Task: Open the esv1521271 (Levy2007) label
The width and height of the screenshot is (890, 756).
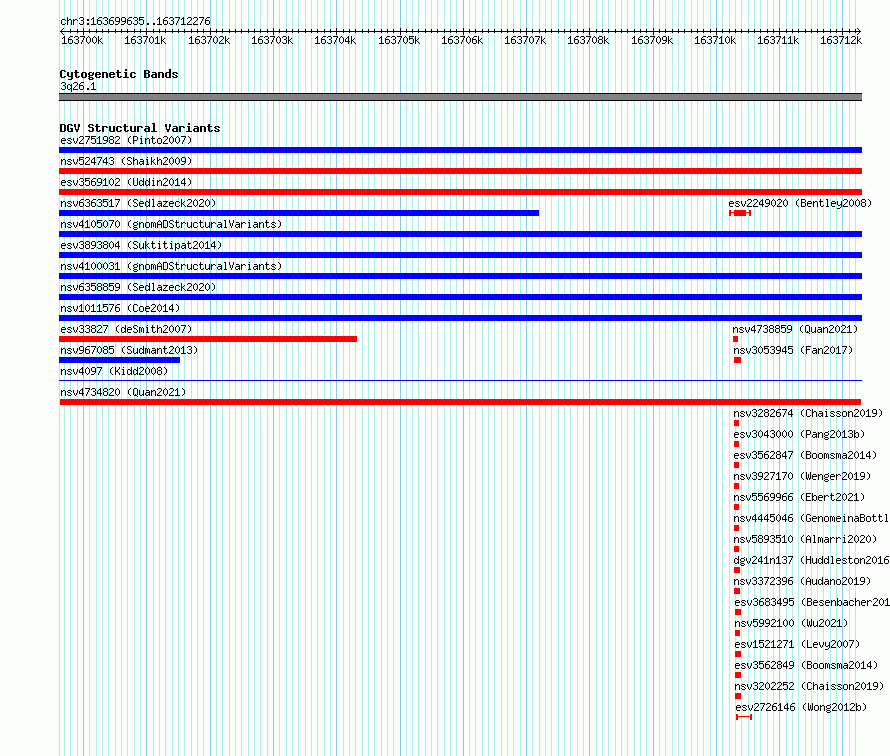Action: pos(797,644)
